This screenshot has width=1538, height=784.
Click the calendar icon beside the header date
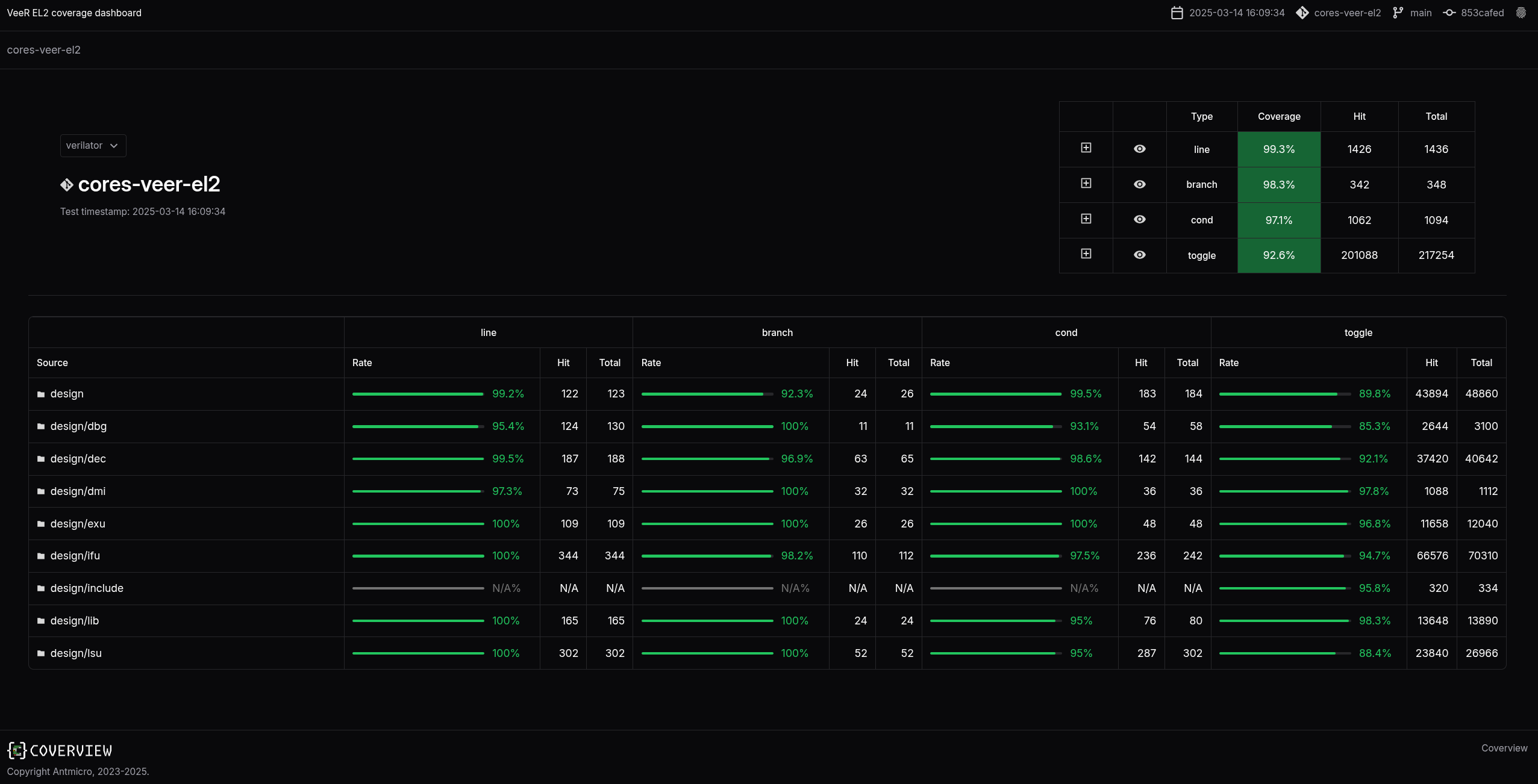click(x=1177, y=13)
